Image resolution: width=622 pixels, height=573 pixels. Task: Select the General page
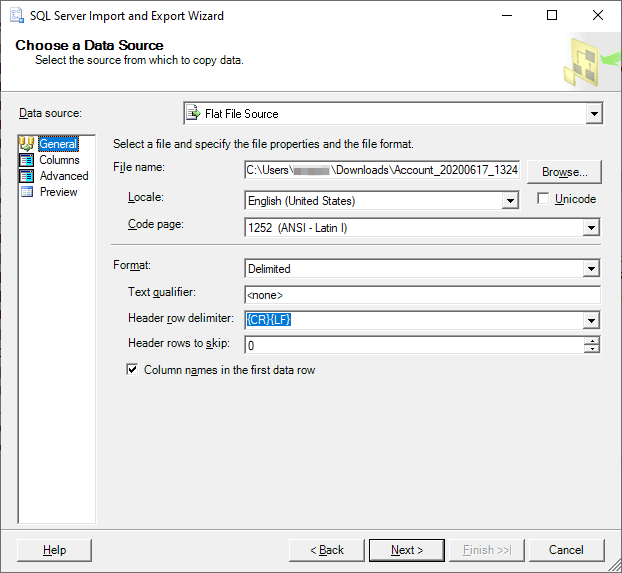point(58,144)
